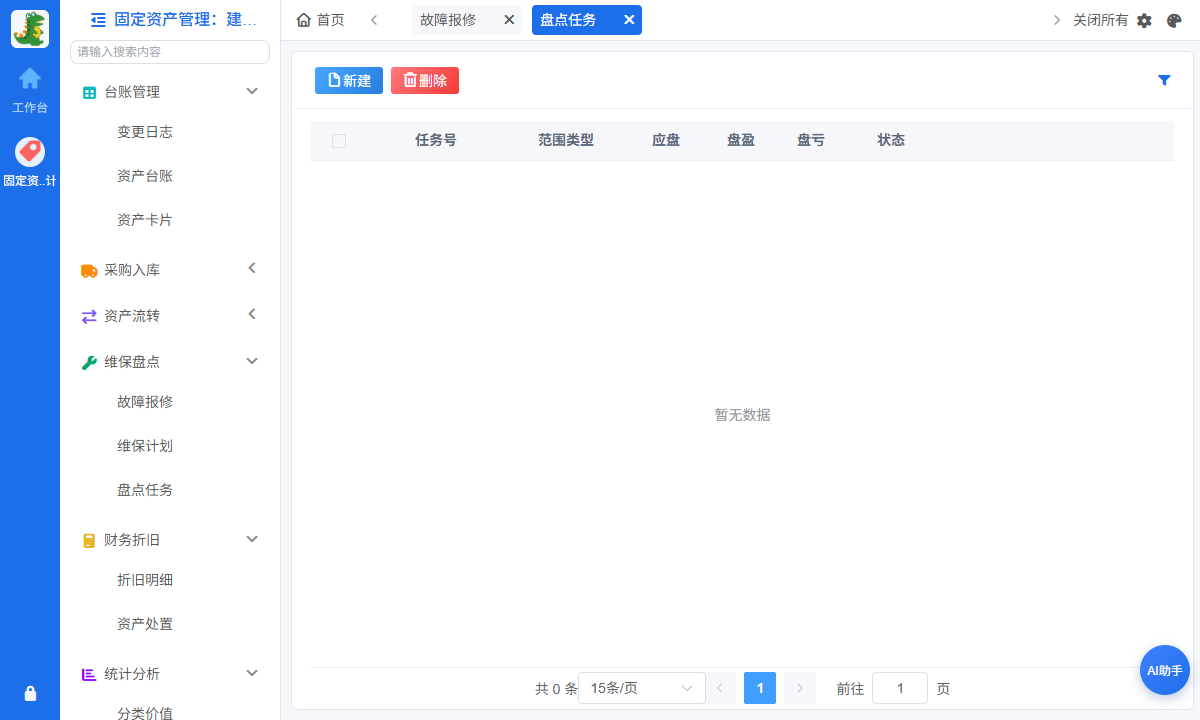Open 折旧明细 in the sidebar
The width and height of the screenshot is (1200, 720).
click(145, 580)
